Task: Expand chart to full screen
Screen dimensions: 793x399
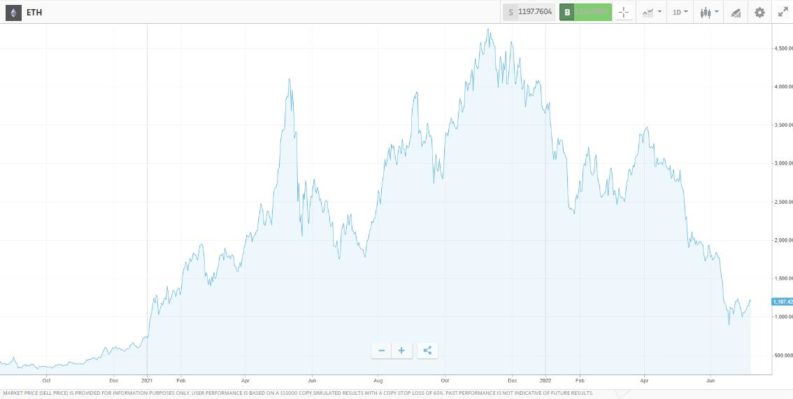Action: pos(783,12)
